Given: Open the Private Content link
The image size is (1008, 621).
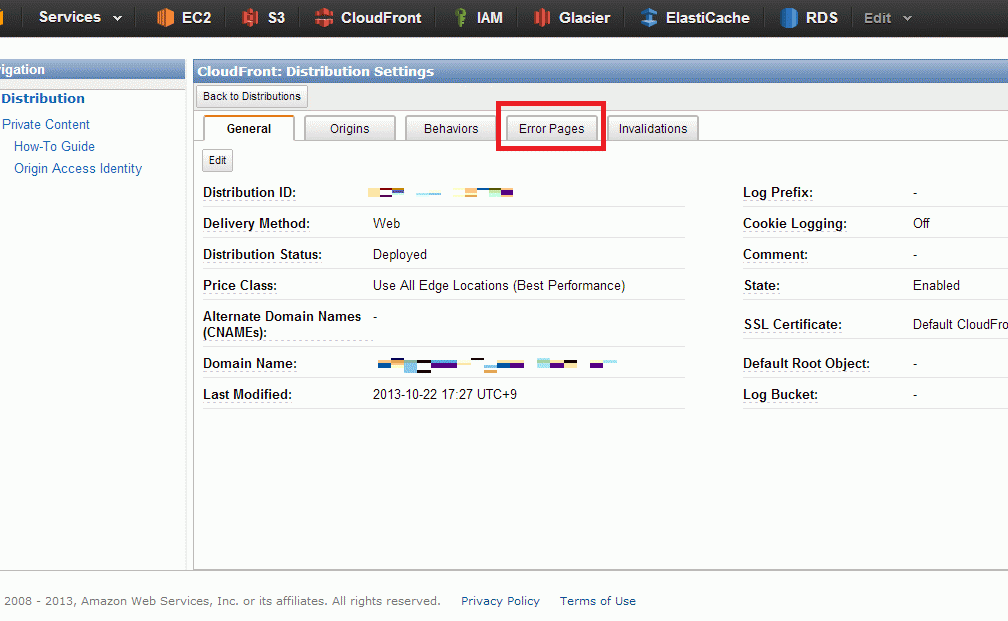Looking at the screenshot, I should [46, 124].
